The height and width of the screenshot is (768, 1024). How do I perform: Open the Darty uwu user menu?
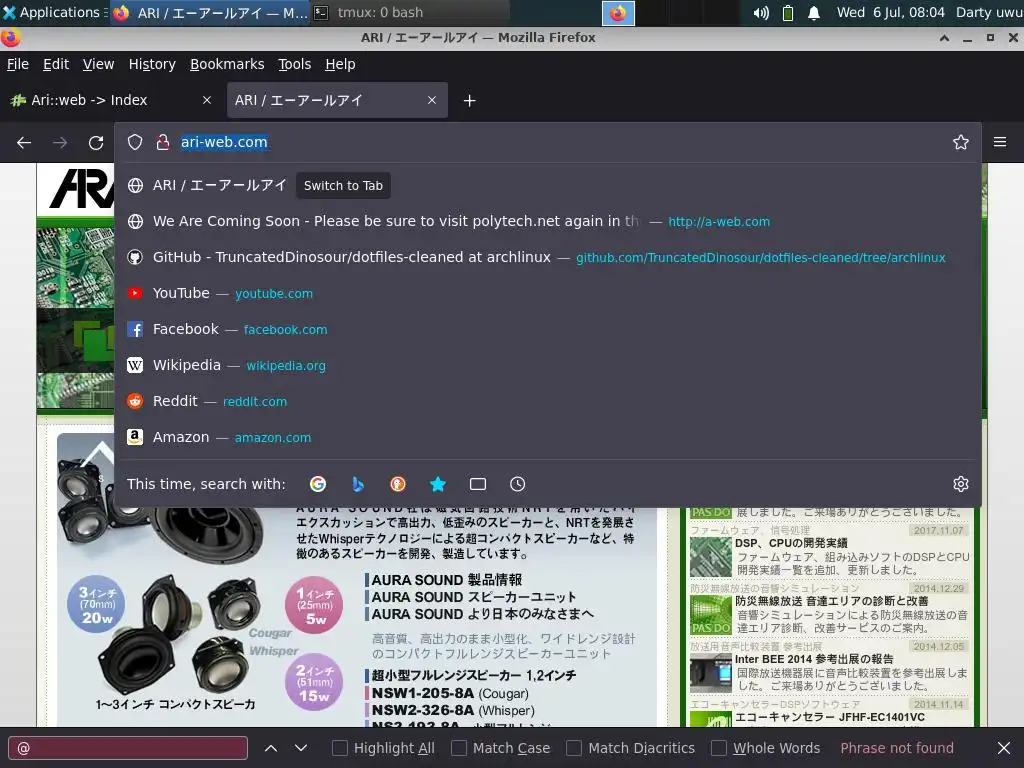(x=989, y=12)
